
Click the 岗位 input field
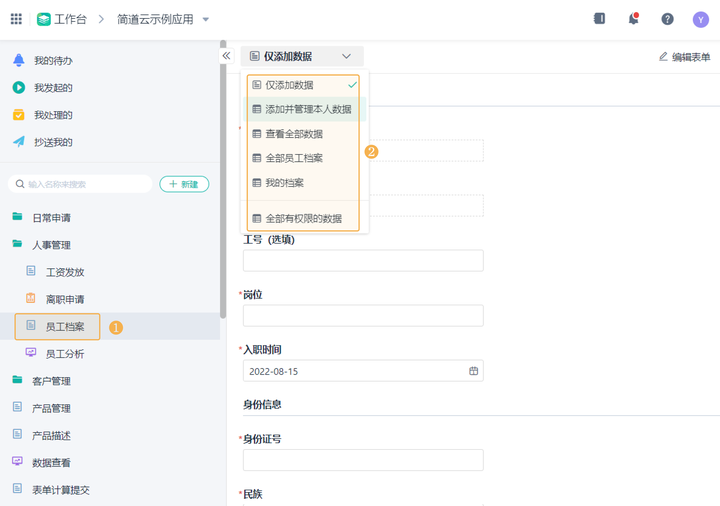pos(363,316)
